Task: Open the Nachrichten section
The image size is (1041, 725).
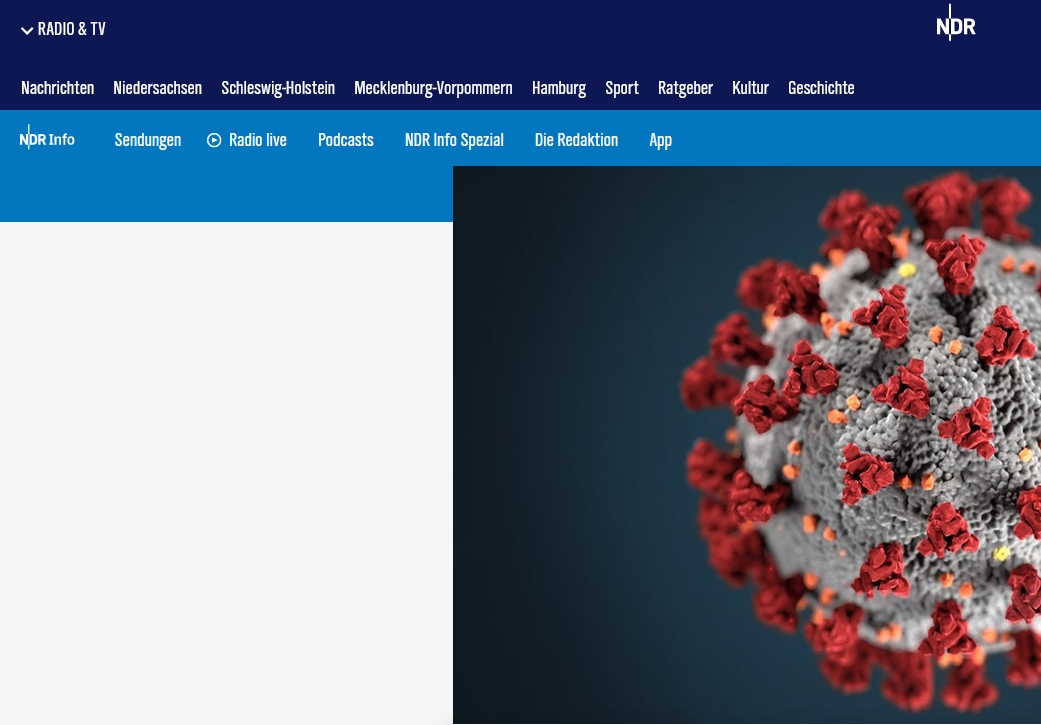Action: 58,88
